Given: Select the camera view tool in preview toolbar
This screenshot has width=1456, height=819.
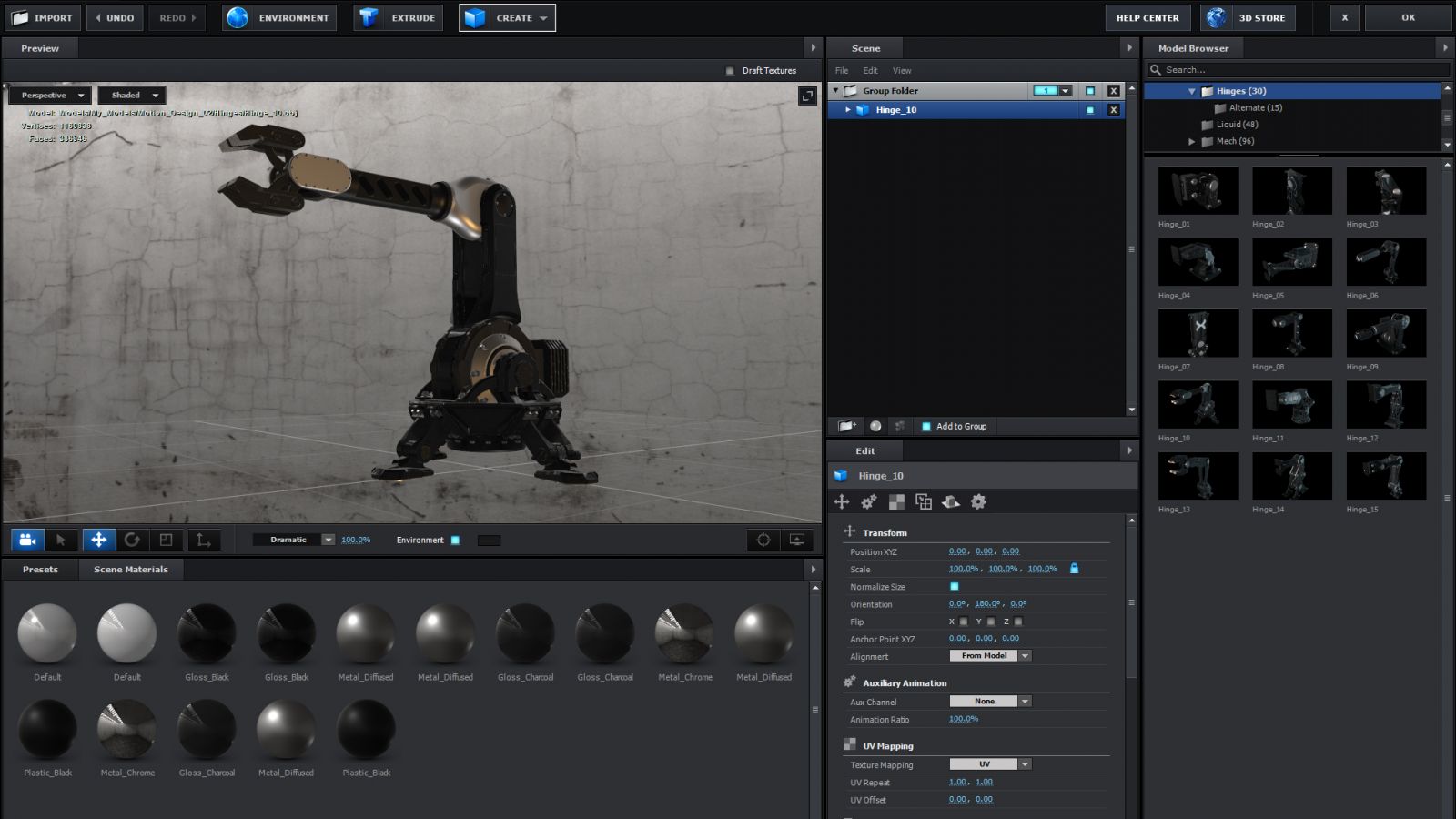Looking at the screenshot, I should (26, 540).
